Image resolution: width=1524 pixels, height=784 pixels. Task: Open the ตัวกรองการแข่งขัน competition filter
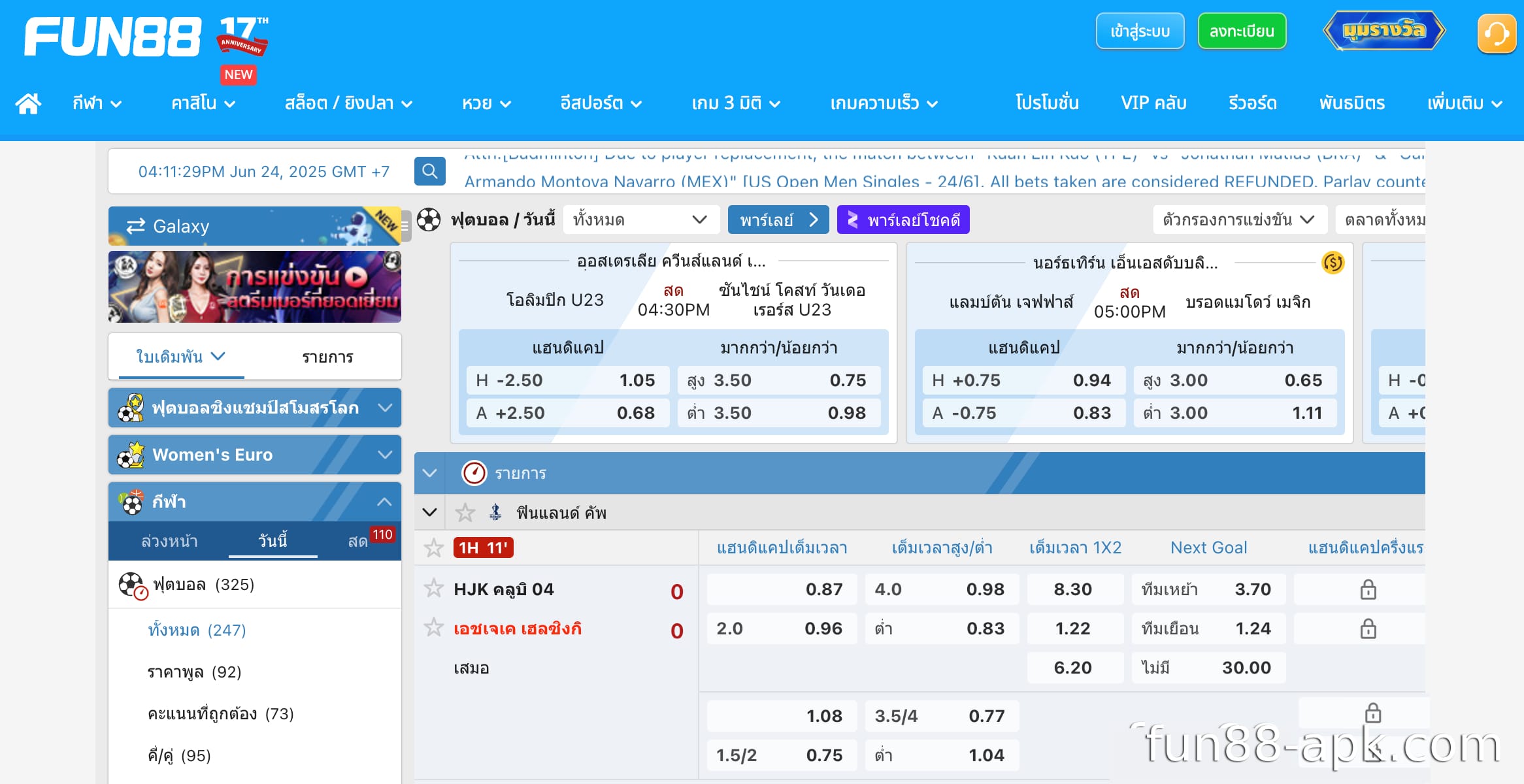click(x=1240, y=220)
